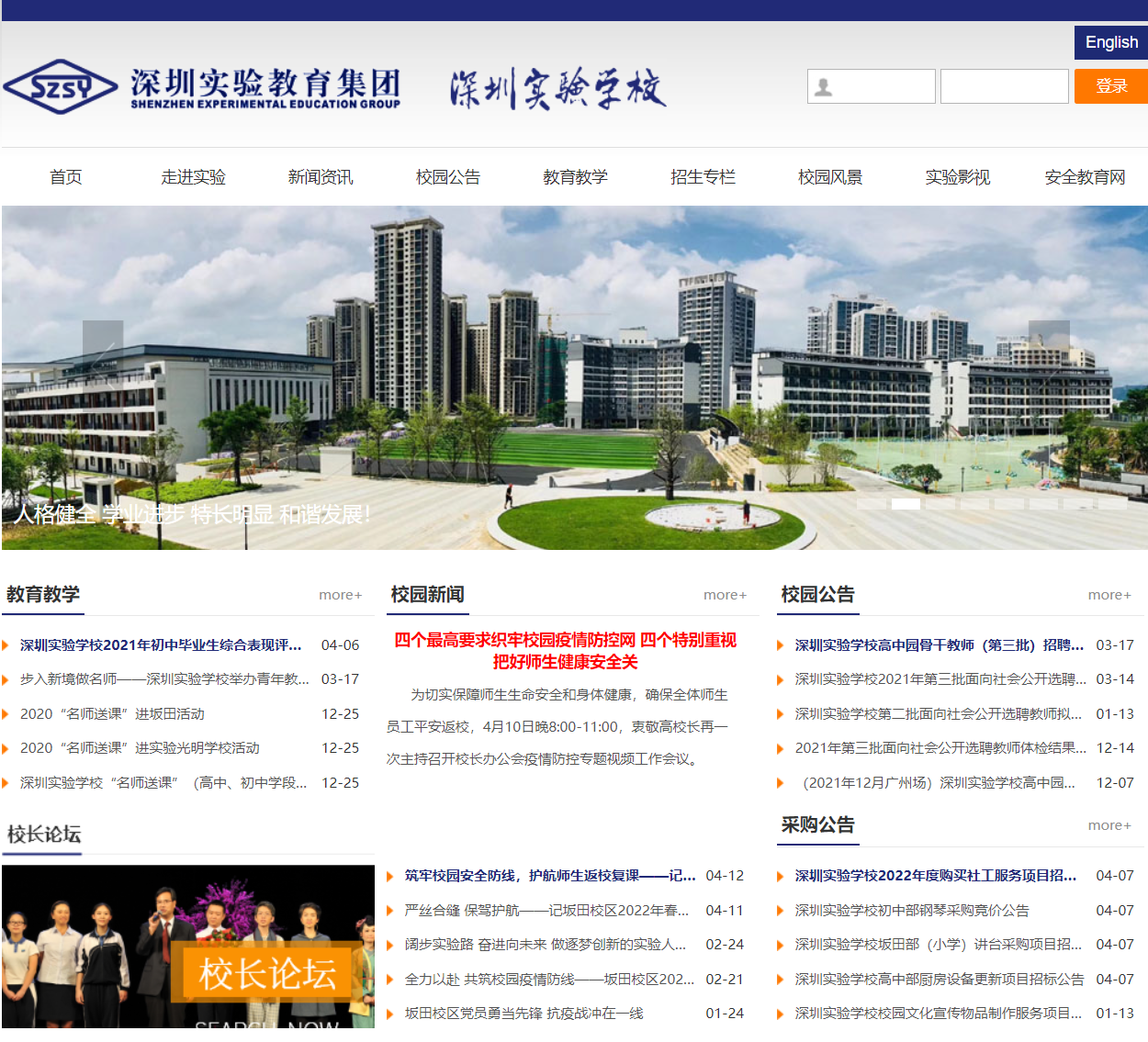Open notice 2021年第三批面向社会公开选聘
Viewport: 1148px width, 1042px height.
[940, 679]
